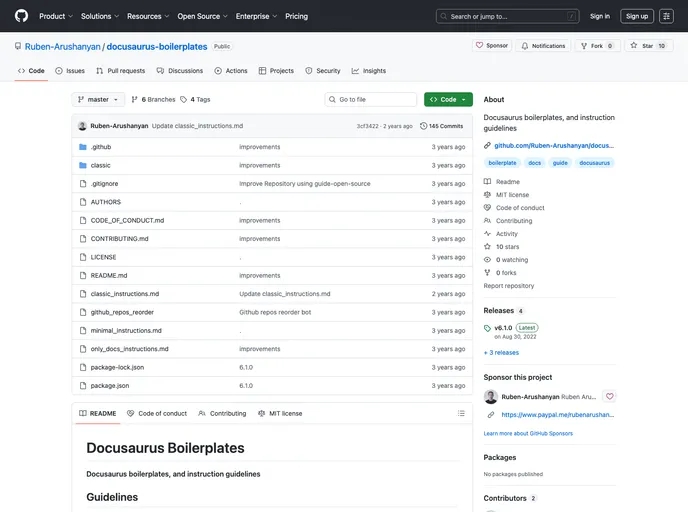The image size is (688, 512).
Task: Click the 0 watching eye icon
Action: coord(487,260)
